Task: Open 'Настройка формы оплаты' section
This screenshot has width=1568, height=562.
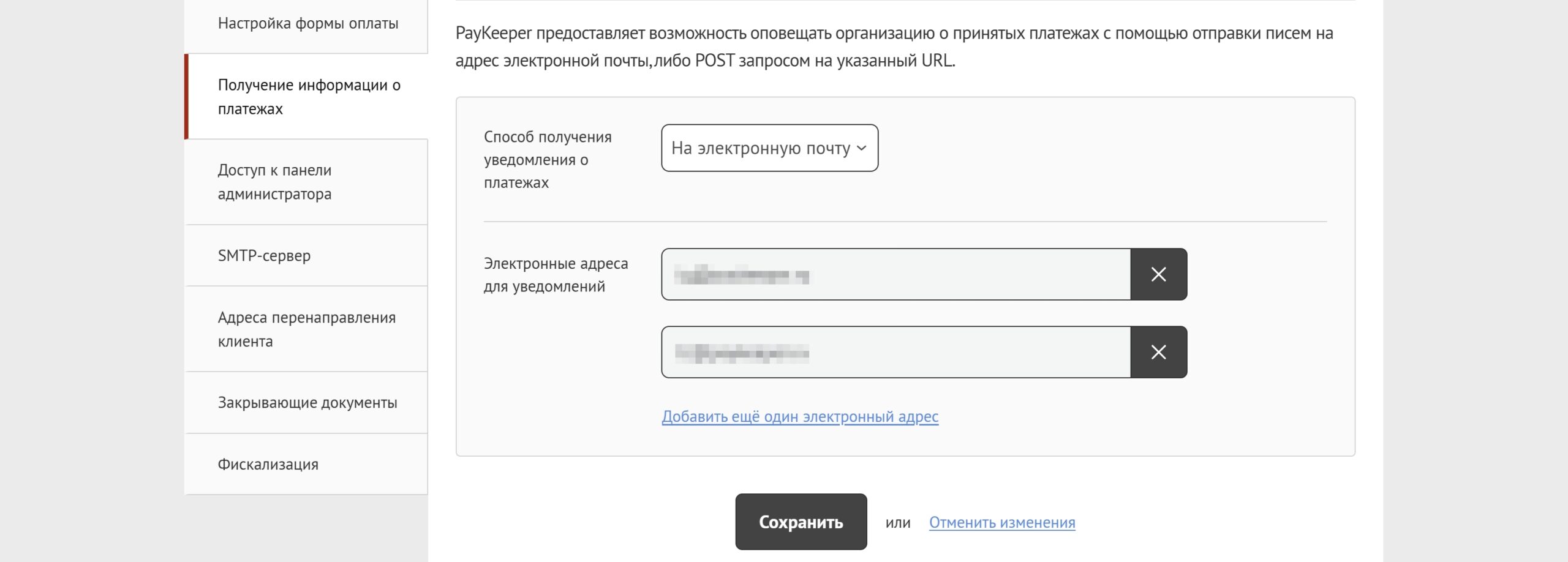Action: coord(307,23)
